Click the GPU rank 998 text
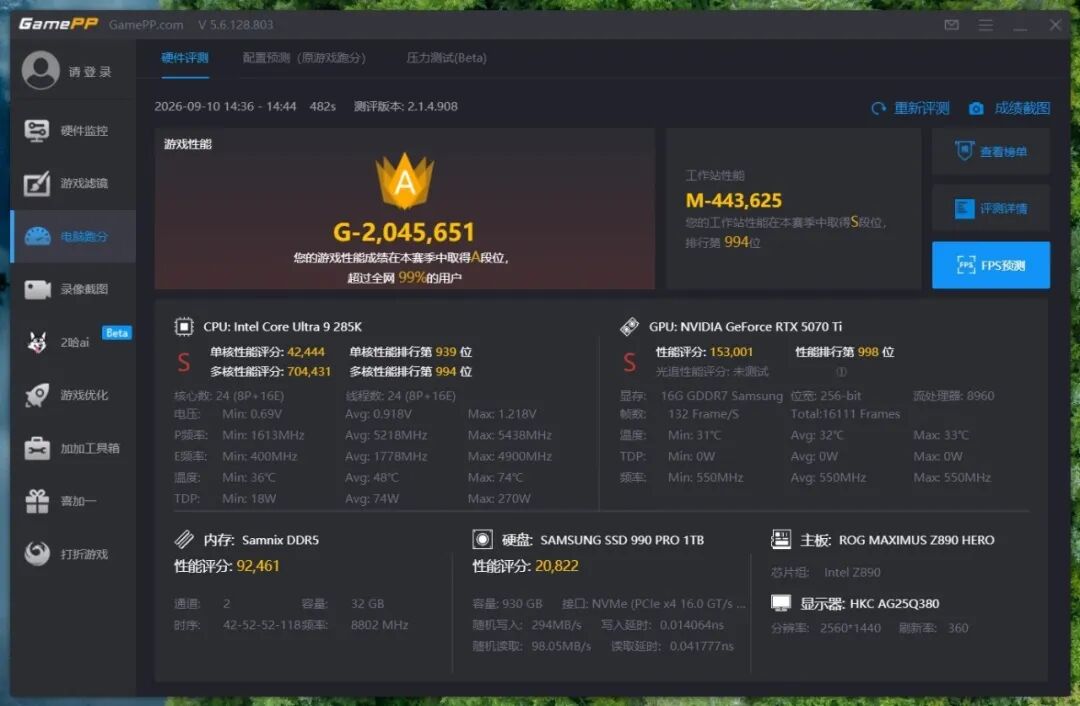Image resolution: width=1080 pixels, height=706 pixels. [868, 352]
